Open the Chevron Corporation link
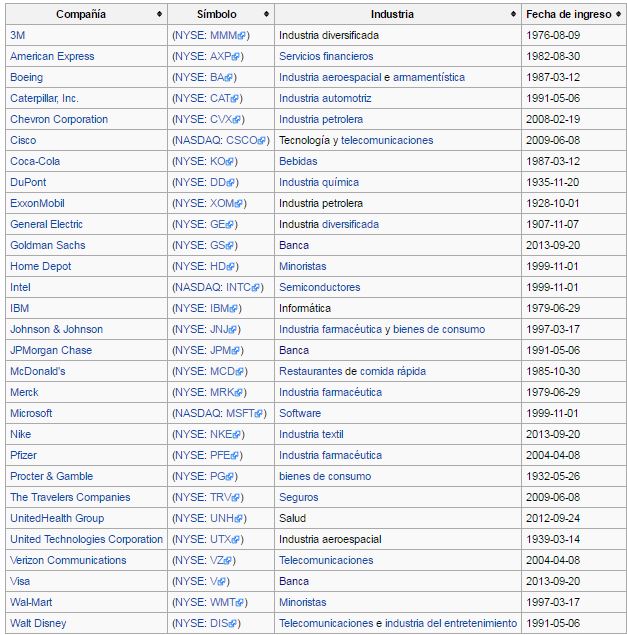 (x=59, y=119)
